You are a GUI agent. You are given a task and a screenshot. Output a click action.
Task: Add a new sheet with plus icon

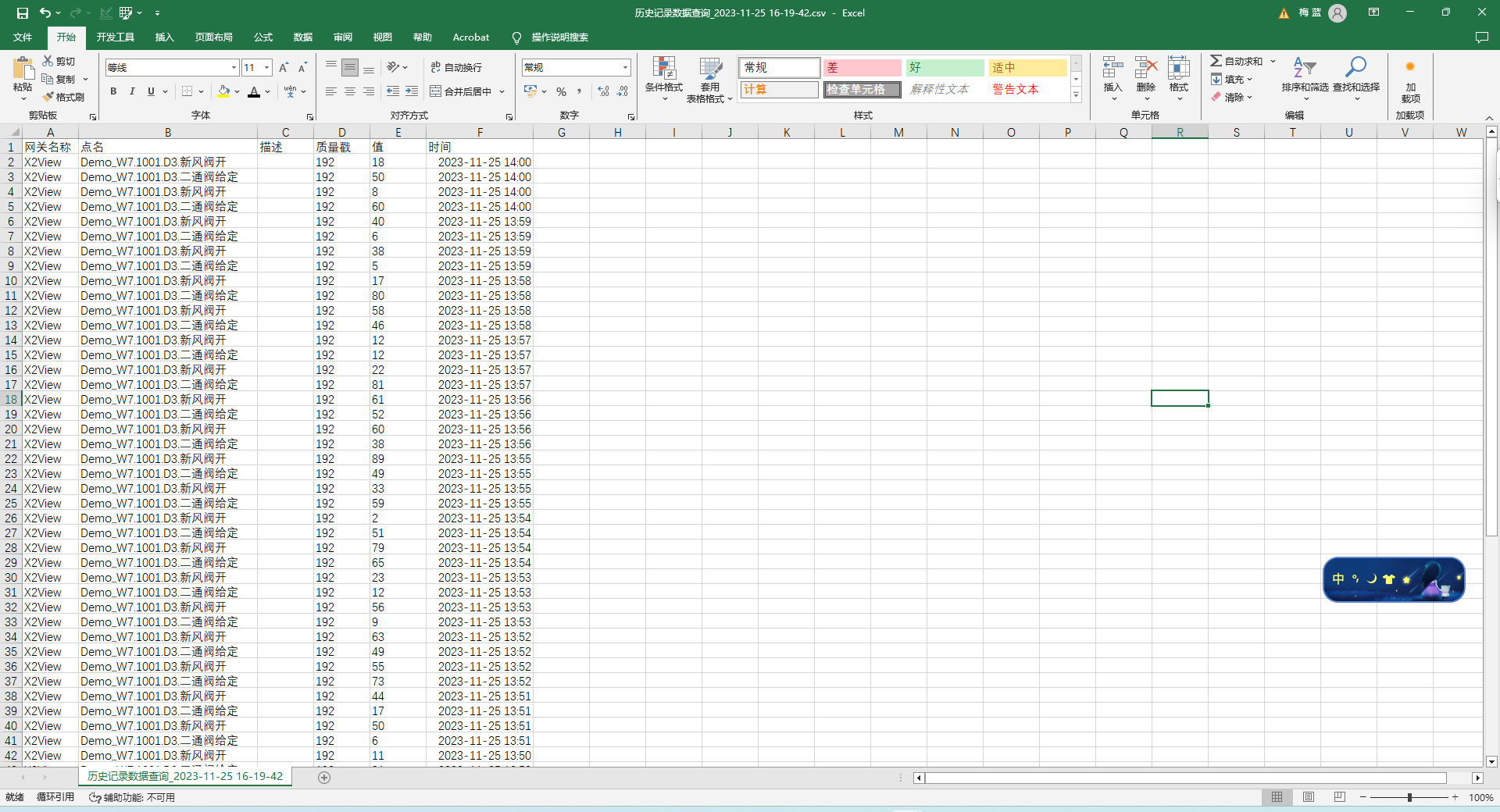click(x=324, y=777)
